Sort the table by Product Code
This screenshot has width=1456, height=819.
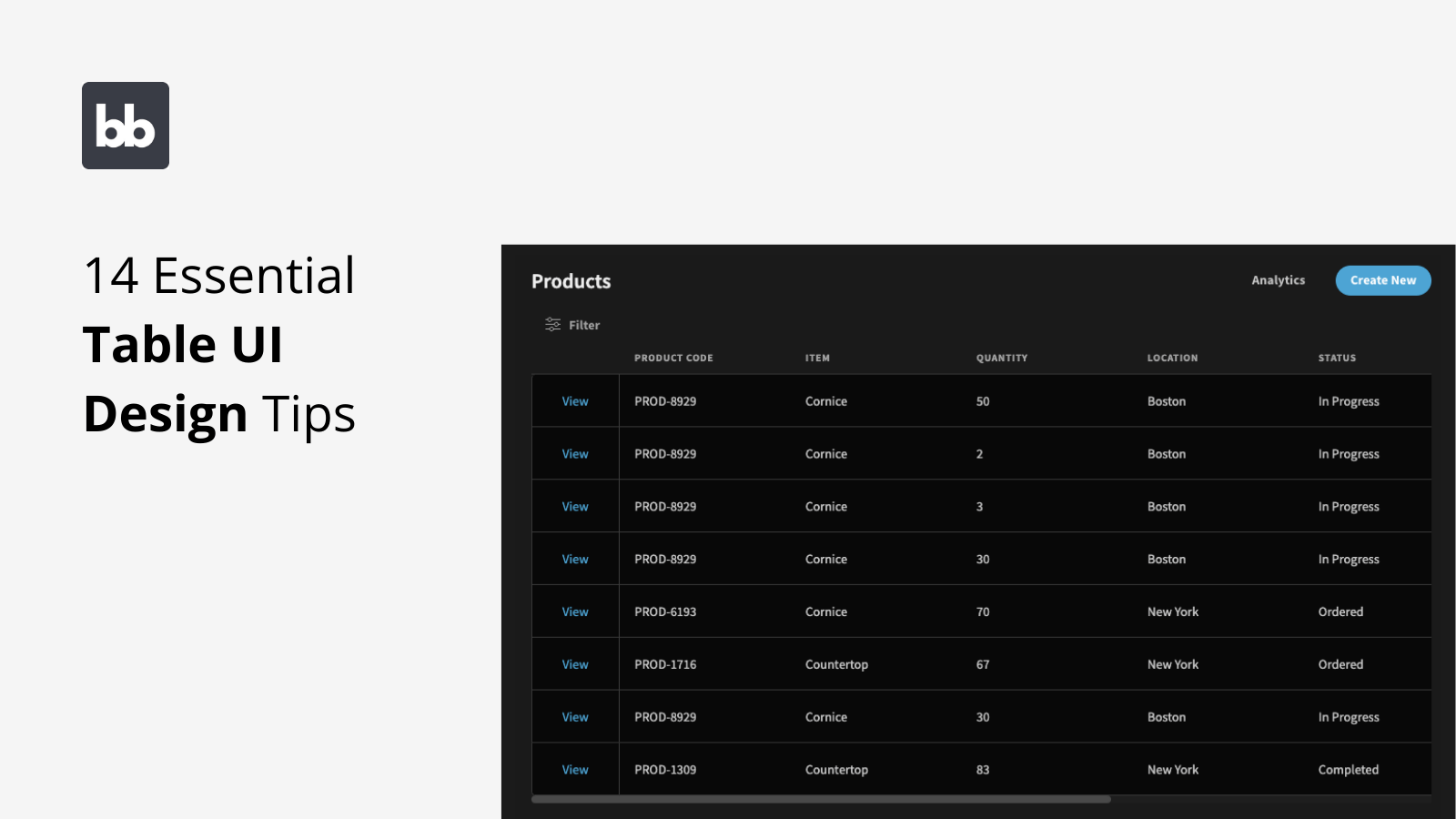point(673,358)
